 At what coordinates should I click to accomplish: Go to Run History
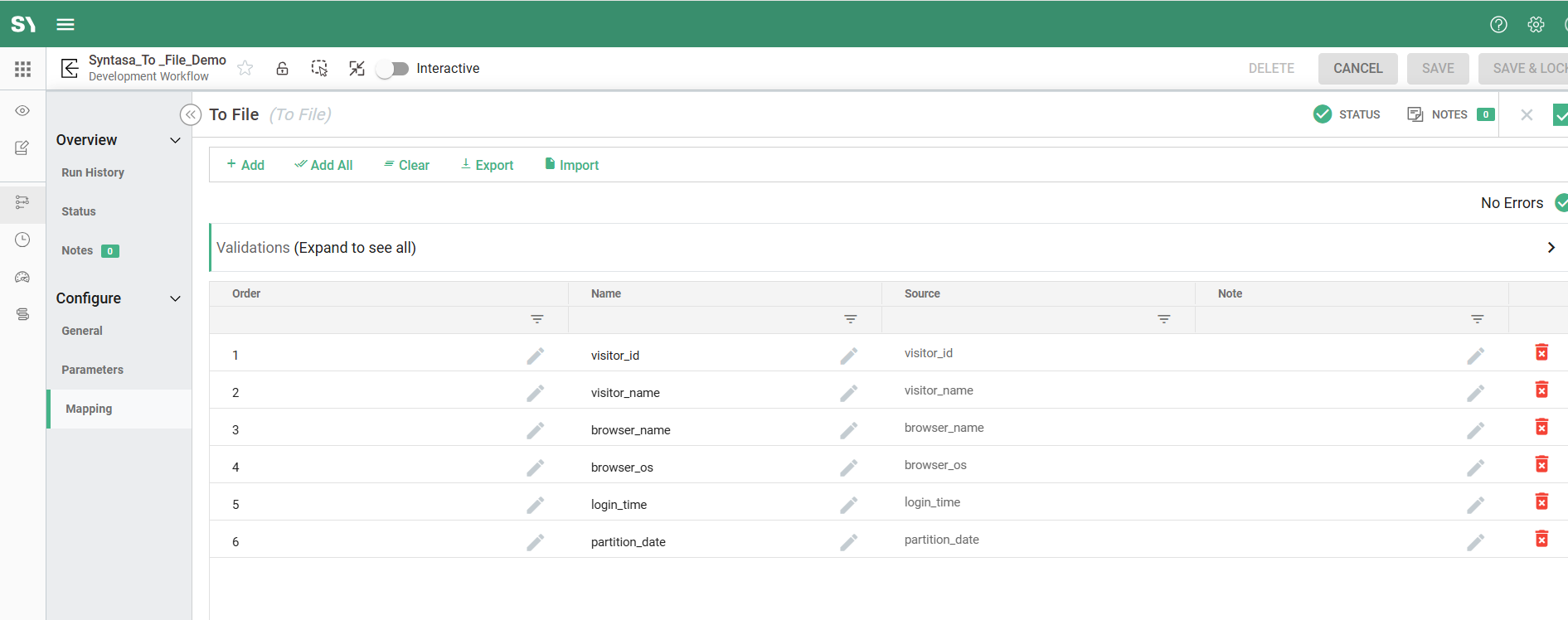click(93, 172)
